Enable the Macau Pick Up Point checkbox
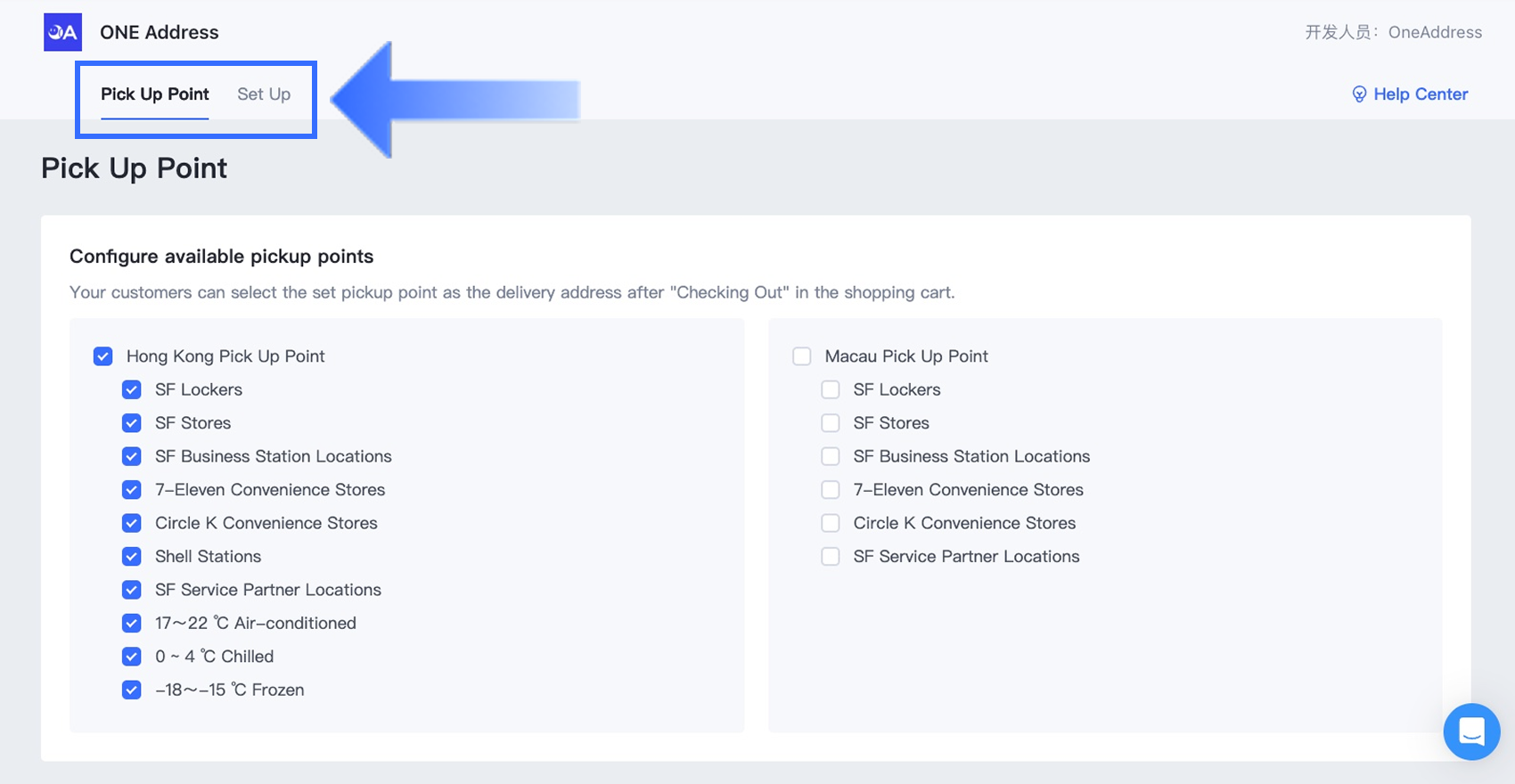 click(802, 356)
